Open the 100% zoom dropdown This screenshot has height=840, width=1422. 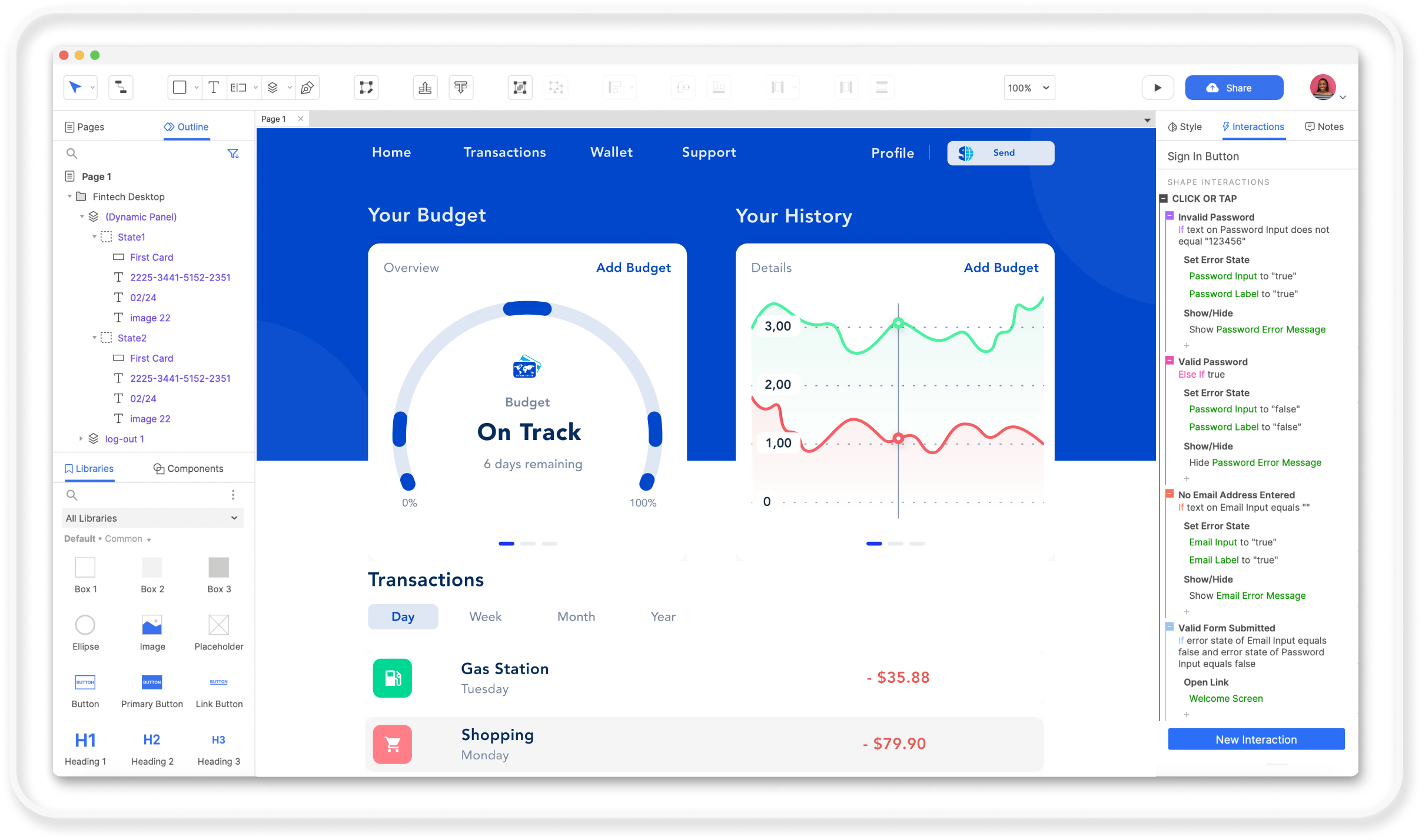[1029, 88]
